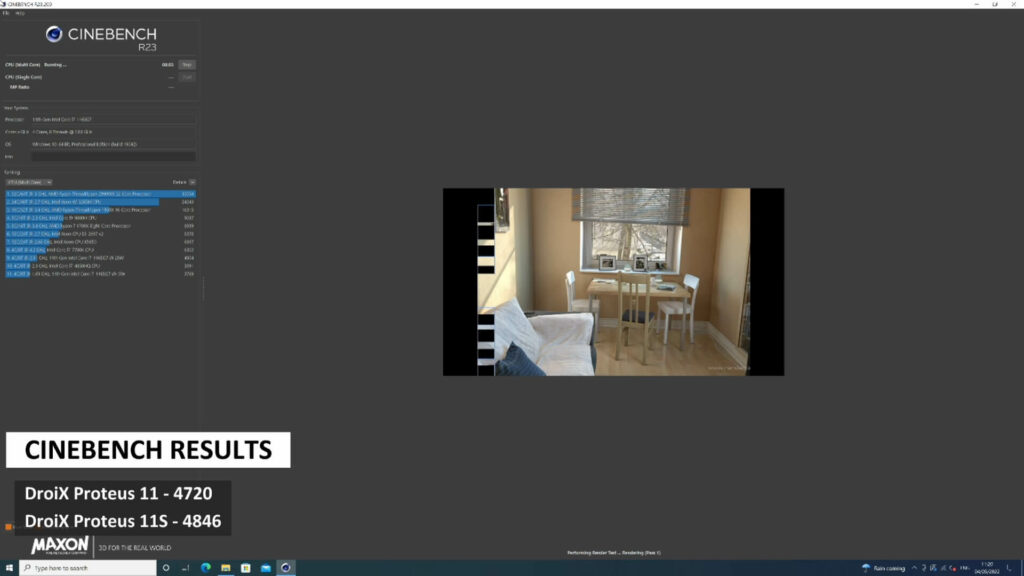This screenshot has height=576, width=1024.
Task: Select ranking row Intel Core i9-9880H CPU
Action: [x=101, y=218]
